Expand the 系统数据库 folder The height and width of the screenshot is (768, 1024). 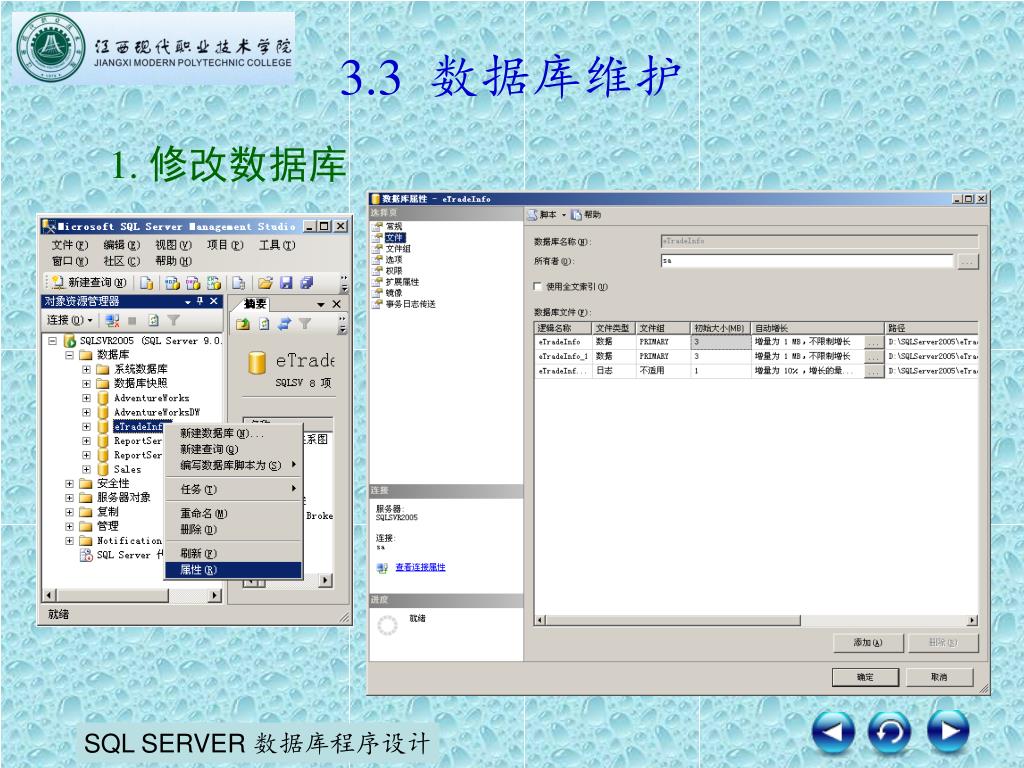[x=86, y=369]
